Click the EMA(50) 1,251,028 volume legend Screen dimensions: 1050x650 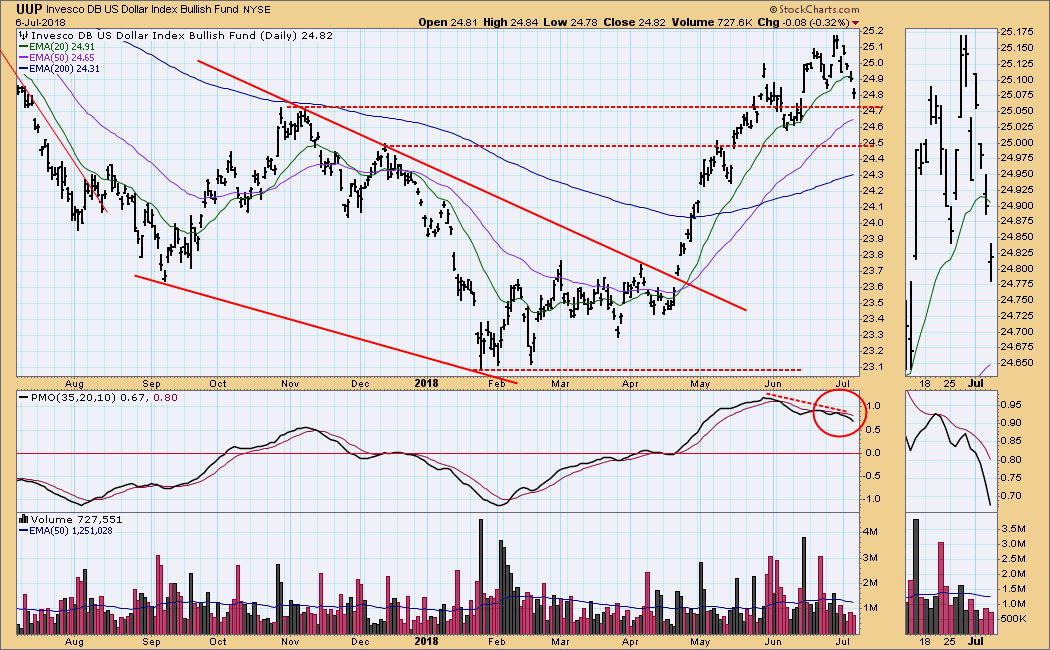pos(65,531)
